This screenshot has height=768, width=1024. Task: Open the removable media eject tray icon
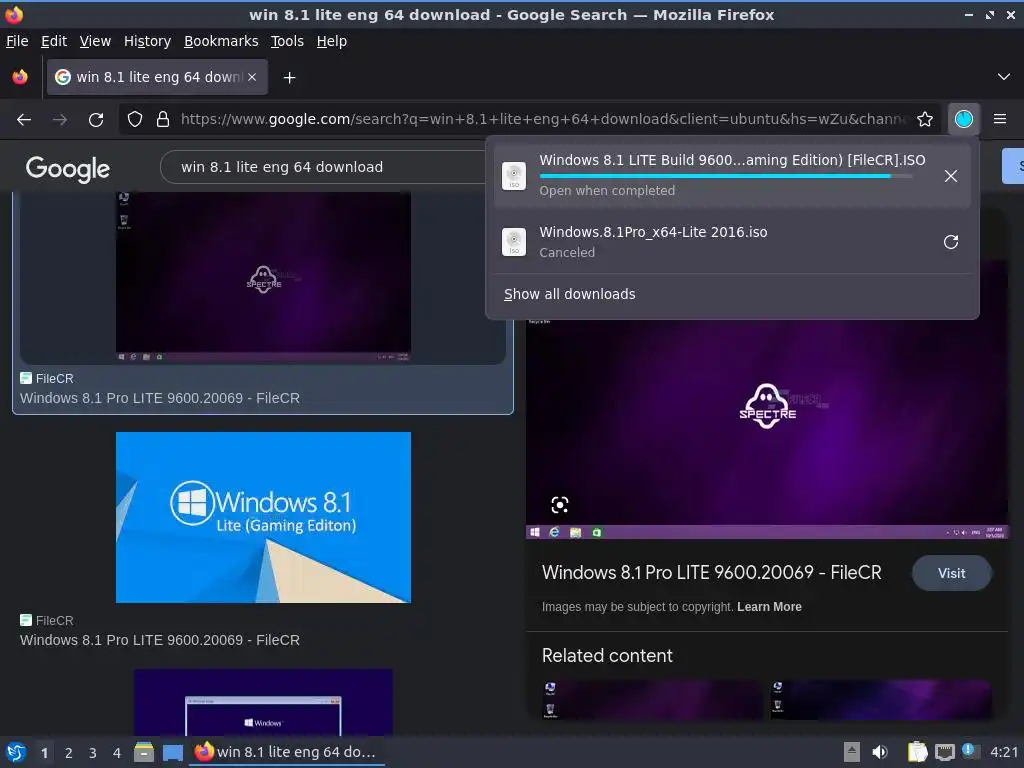tap(852, 752)
